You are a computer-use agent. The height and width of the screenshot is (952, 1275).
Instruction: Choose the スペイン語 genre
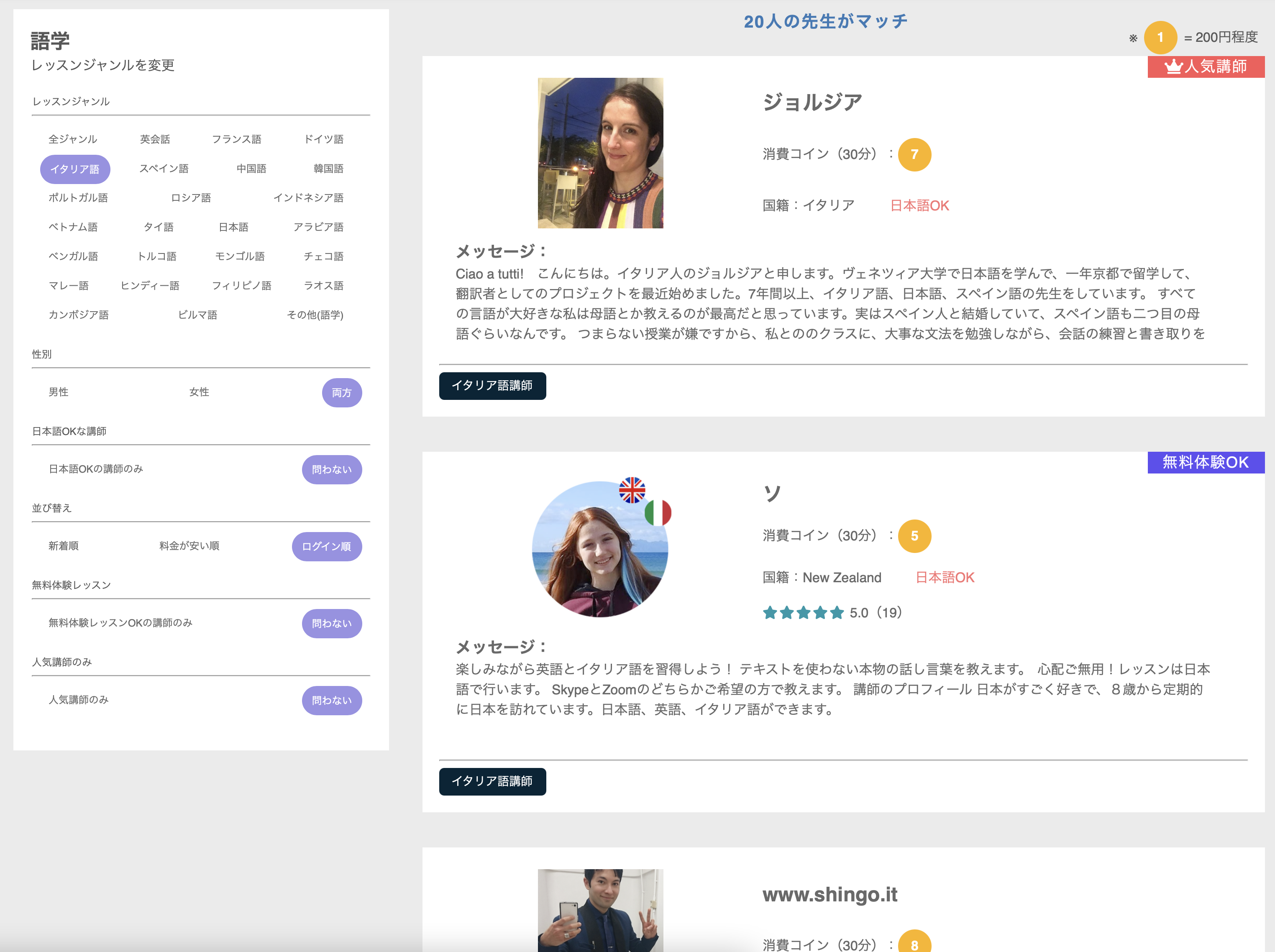pyautogui.click(x=164, y=168)
